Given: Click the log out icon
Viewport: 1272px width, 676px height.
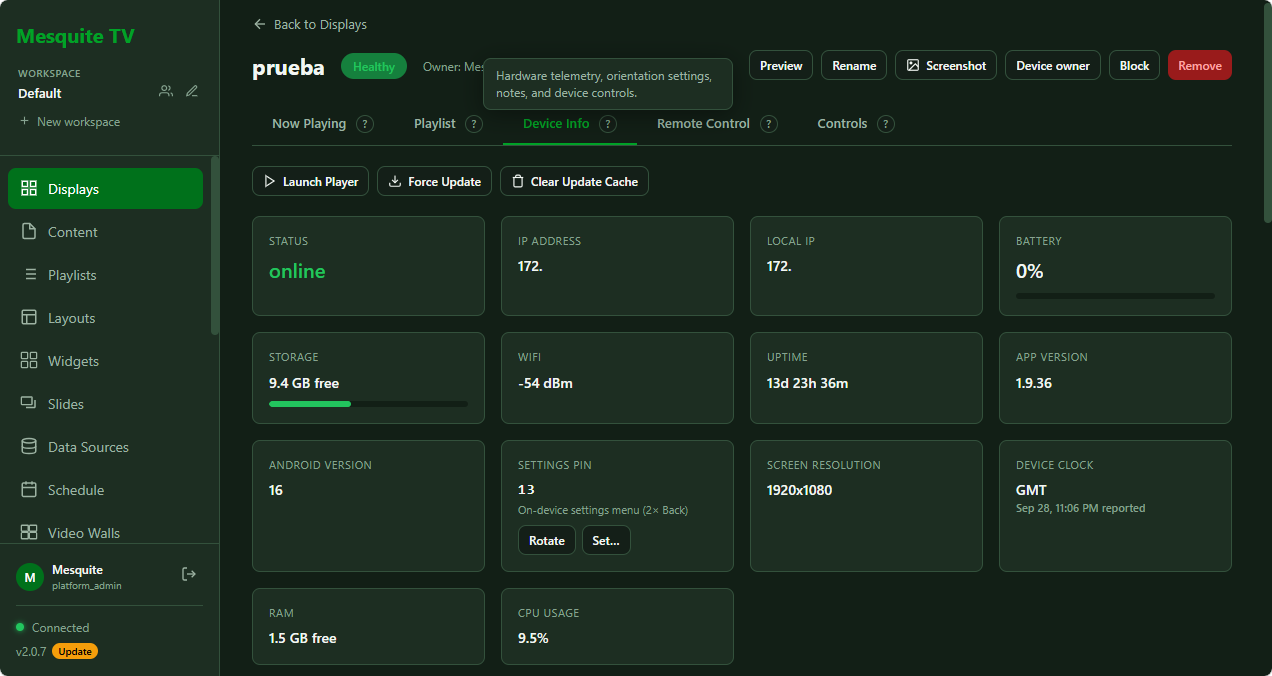Looking at the screenshot, I should click(x=189, y=574).
